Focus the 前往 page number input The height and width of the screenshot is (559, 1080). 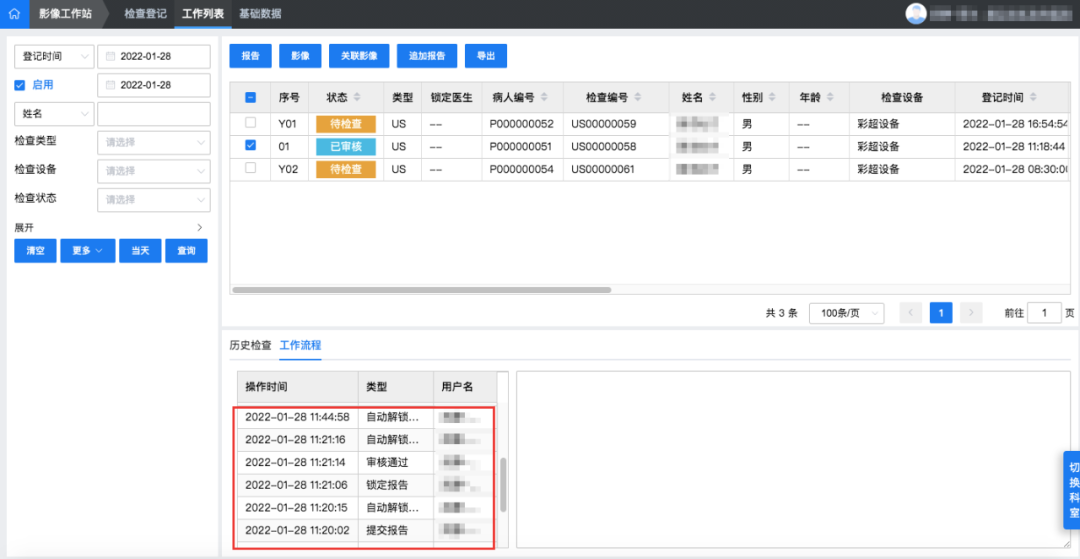(1044, 313)
